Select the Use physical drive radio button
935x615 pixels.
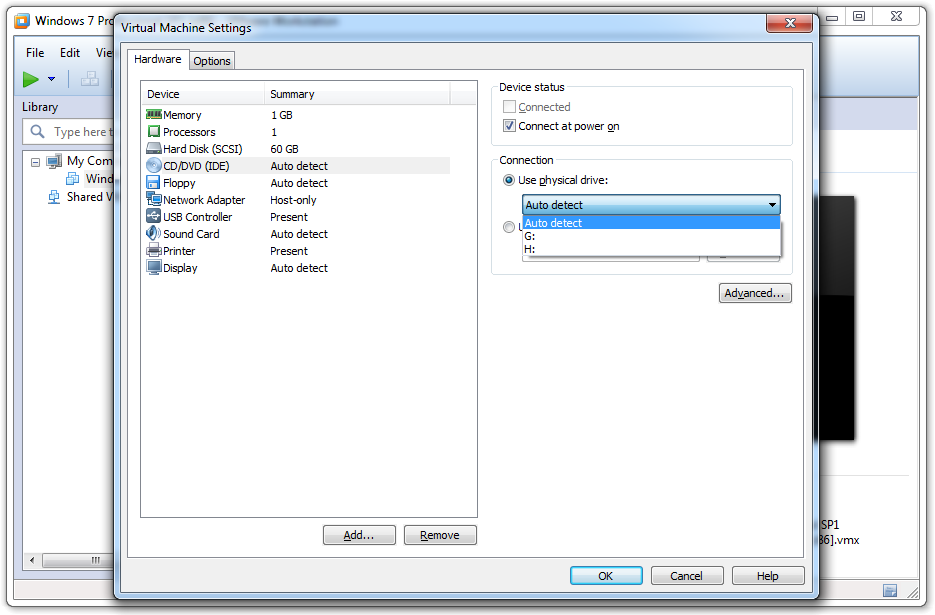click(x=509, y=180)
